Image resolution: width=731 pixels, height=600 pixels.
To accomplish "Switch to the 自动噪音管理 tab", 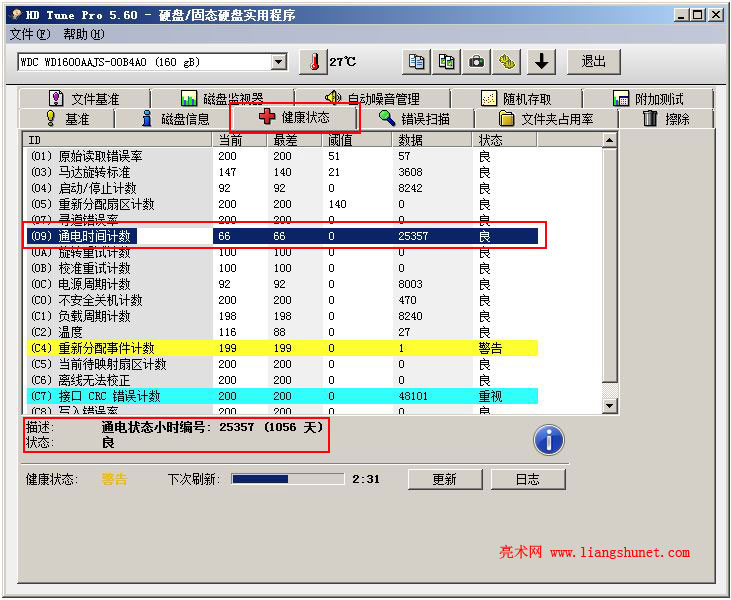I will click(x=372, y=99).
